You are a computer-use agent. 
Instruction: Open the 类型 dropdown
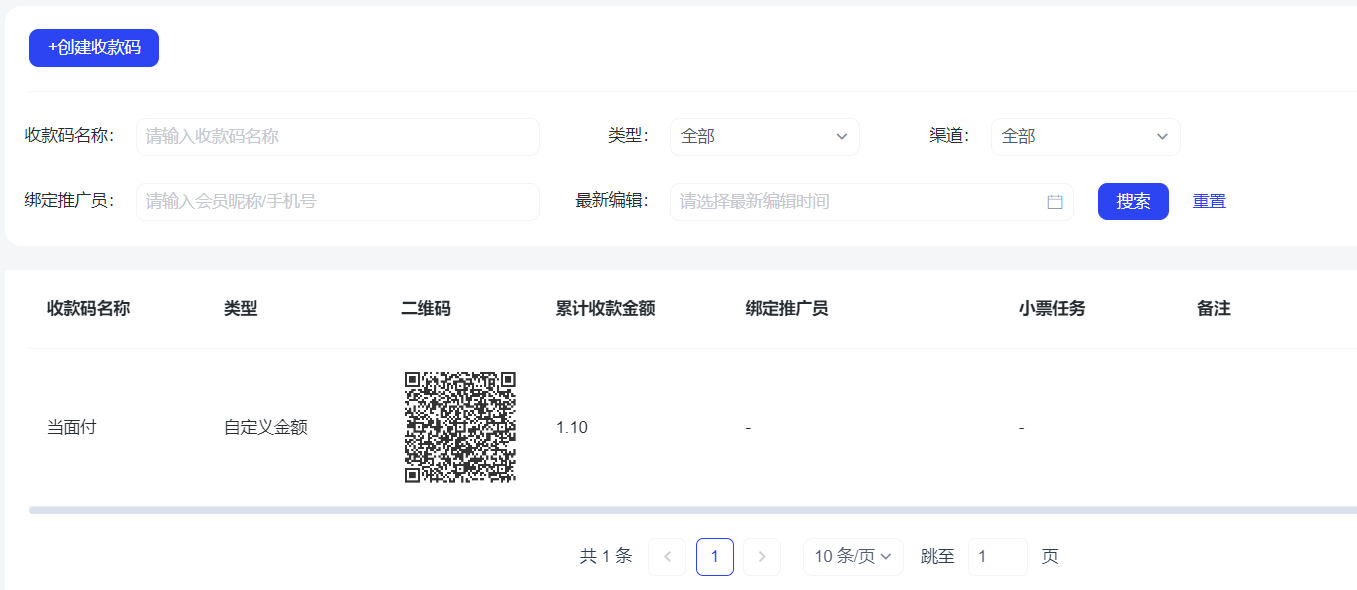click(x=765, y=137)
